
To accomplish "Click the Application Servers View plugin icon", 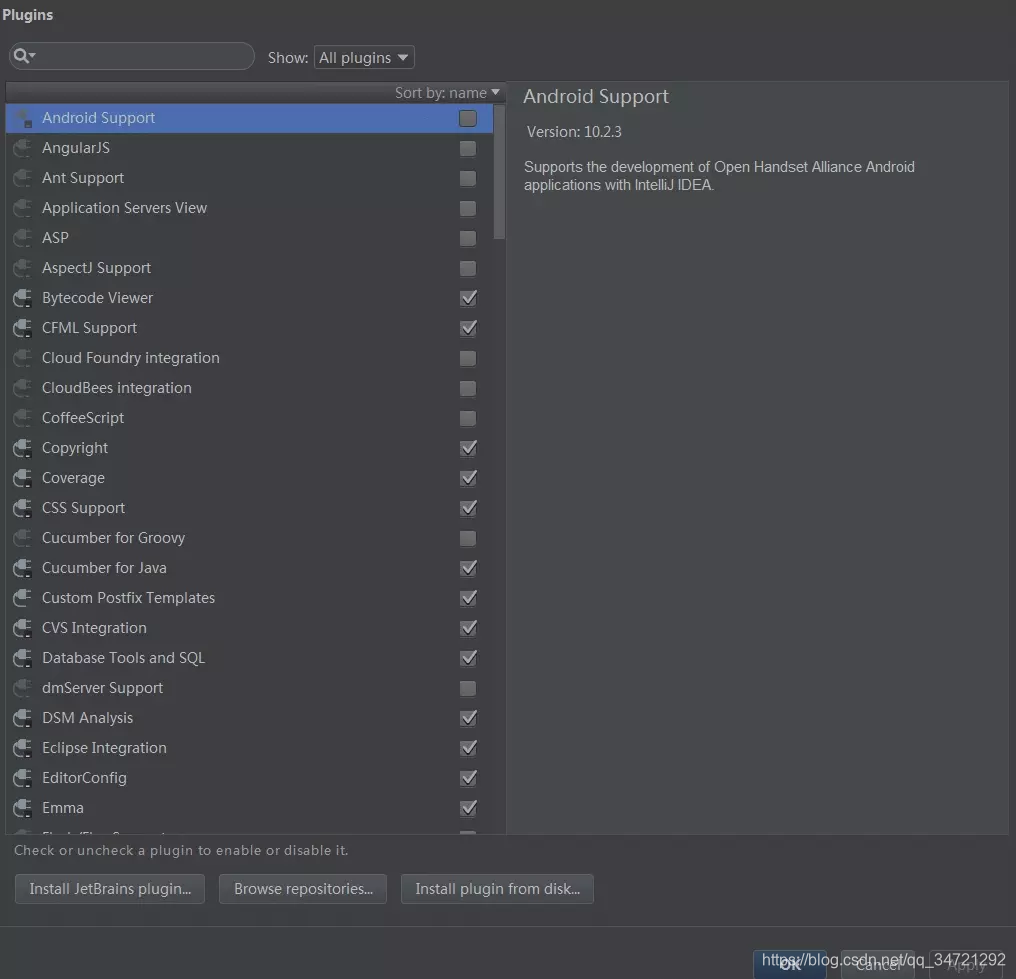I will (x=23, y=208).
